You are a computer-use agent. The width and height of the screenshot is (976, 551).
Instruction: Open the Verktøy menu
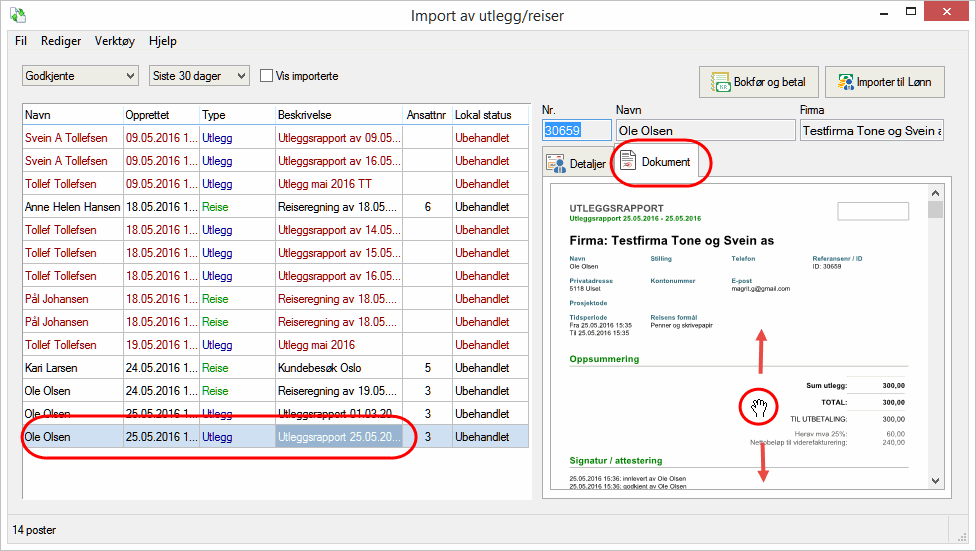tap(115, 41)
